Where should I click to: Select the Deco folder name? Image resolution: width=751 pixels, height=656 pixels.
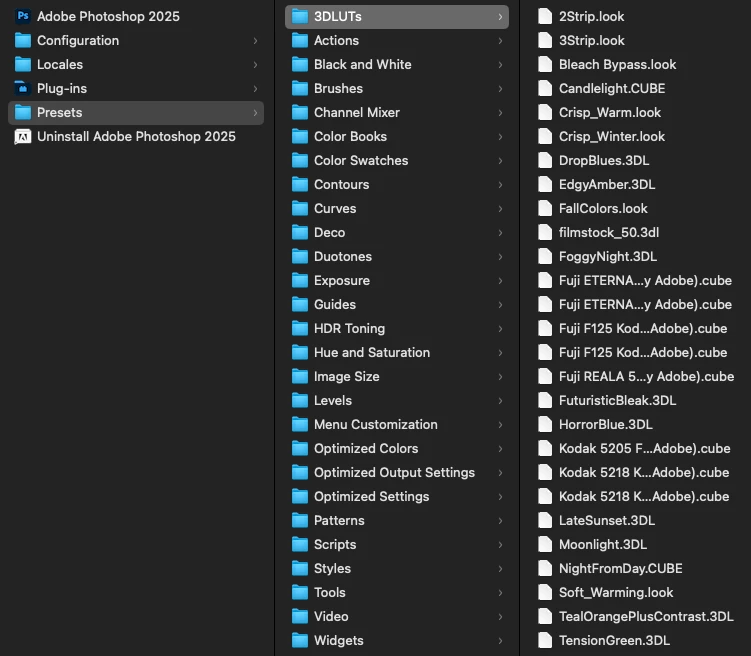pyautogui.click(x=330, y=233)
